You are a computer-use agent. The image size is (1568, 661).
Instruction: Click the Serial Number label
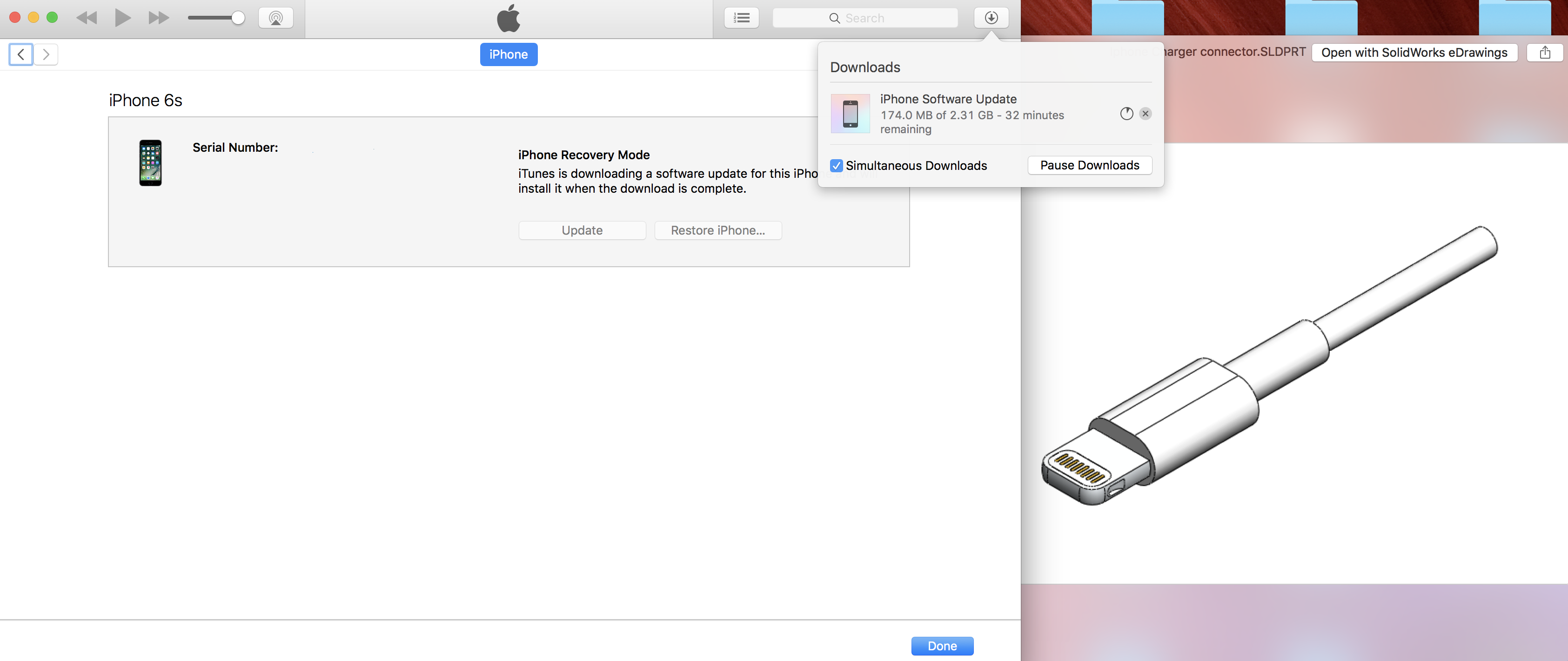pos(235,148)
